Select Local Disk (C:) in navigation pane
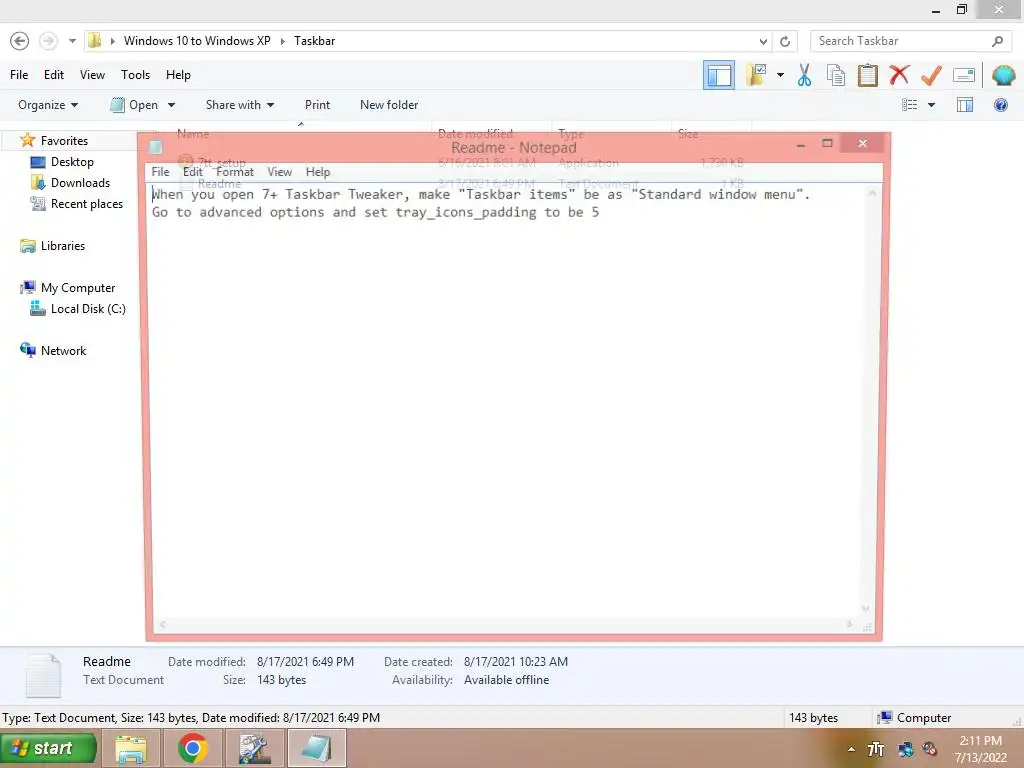1024x768 pixels. click(x=88, y=309)
